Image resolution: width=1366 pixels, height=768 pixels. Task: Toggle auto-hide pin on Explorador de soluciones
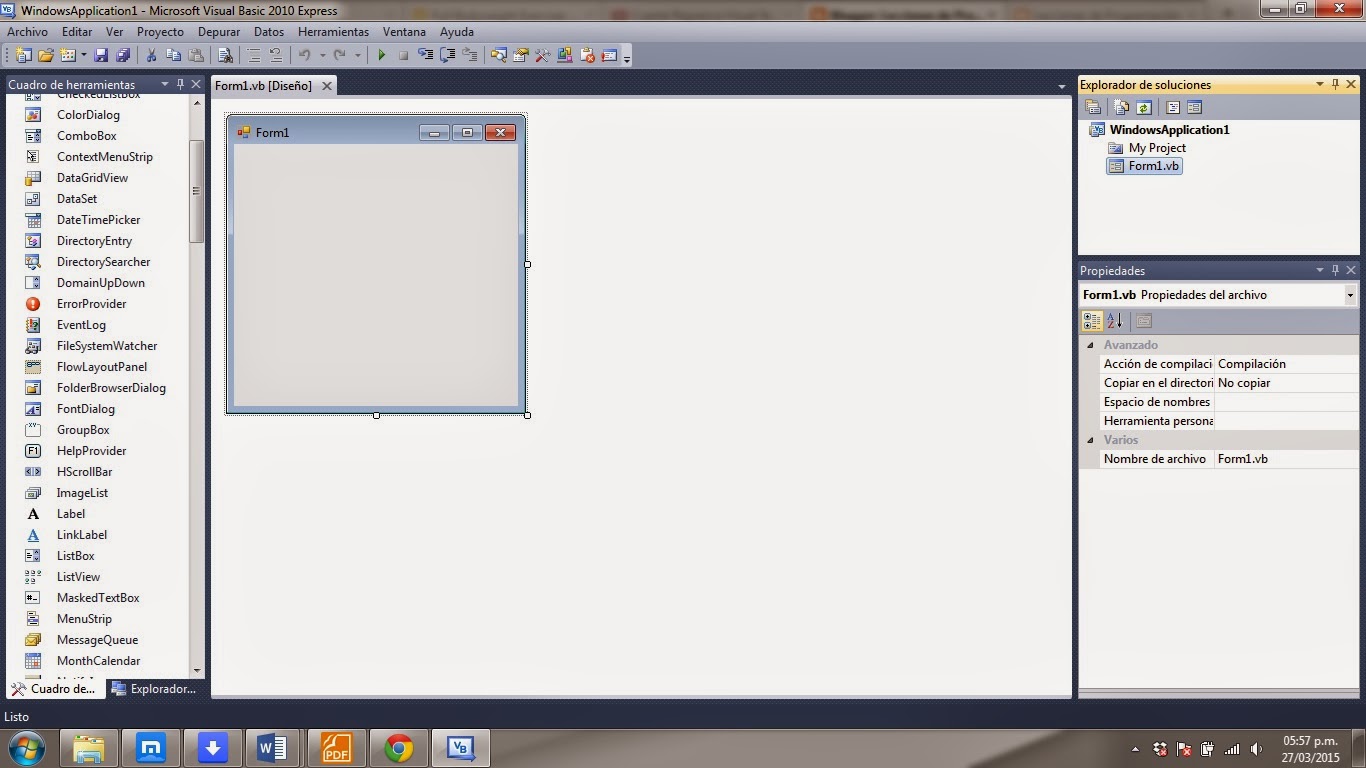click(1335, 84)
